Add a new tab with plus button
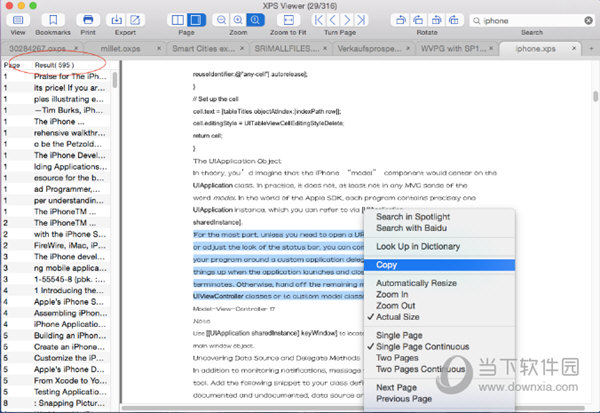This screenshot has height=413, width=600. [x=591, y=49]
